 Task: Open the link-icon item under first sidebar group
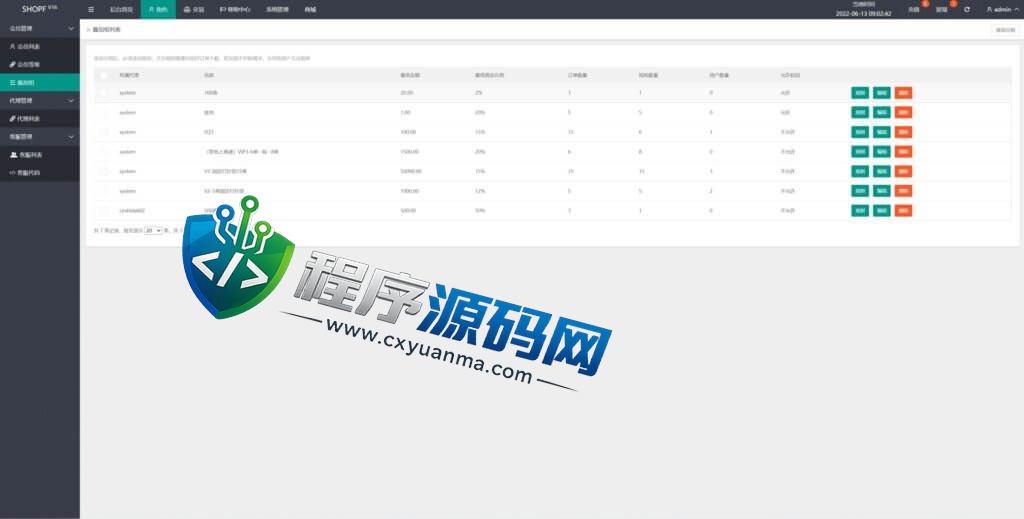tap(40, 65)
